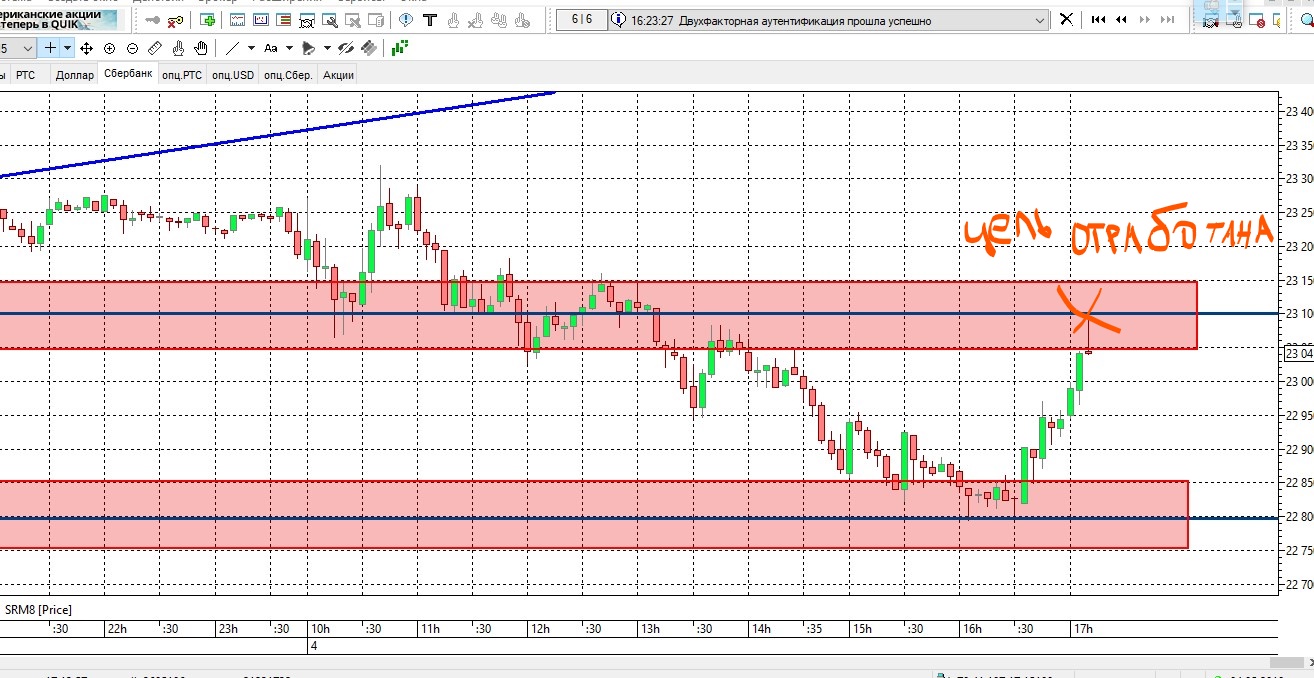Click the QUIK American stocks banner
The height and width of the screenshot is (678, 1314).
tap(58, 21)
